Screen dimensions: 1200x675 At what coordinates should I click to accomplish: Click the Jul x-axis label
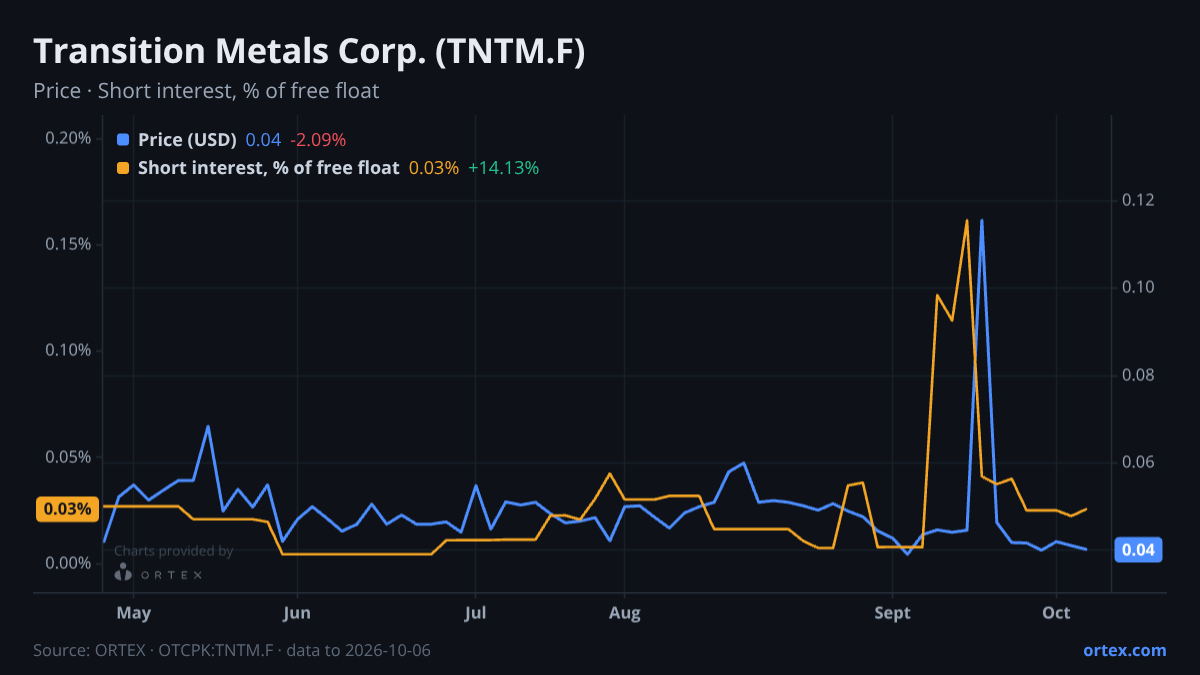point(475,612)
